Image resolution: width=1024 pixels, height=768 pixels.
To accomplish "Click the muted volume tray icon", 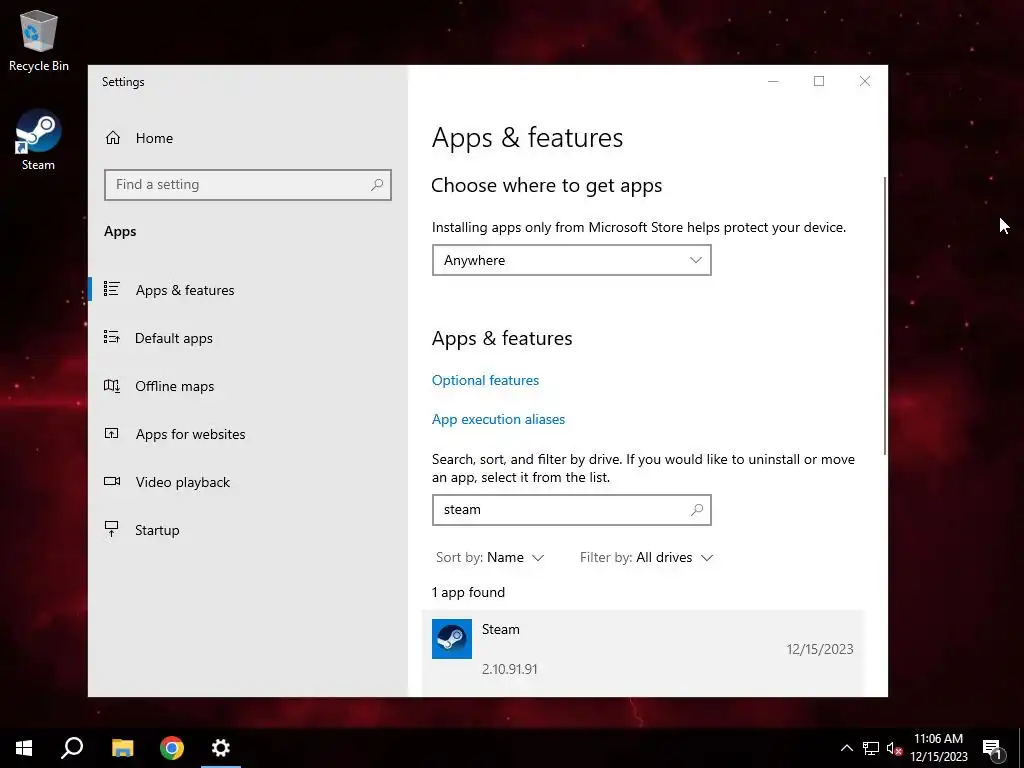I will click(894, 748).
